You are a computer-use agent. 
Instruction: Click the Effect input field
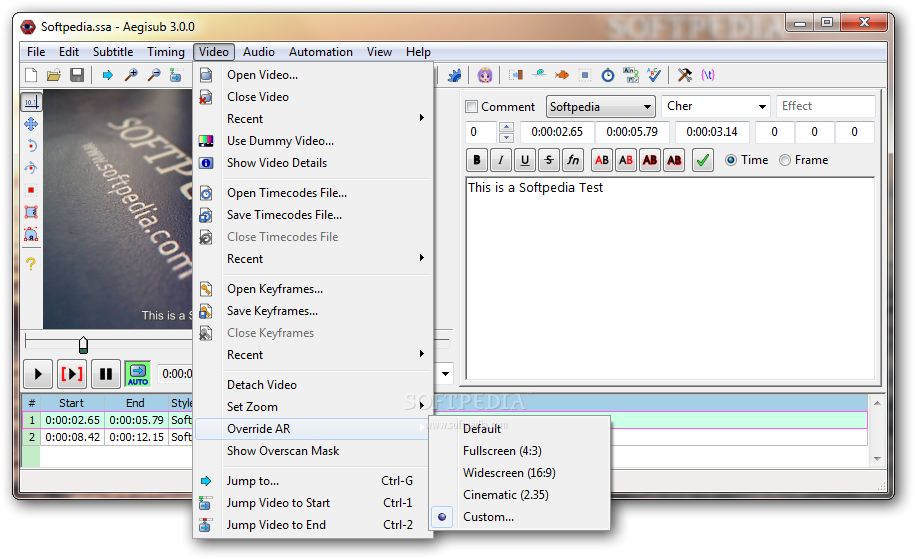826,107
